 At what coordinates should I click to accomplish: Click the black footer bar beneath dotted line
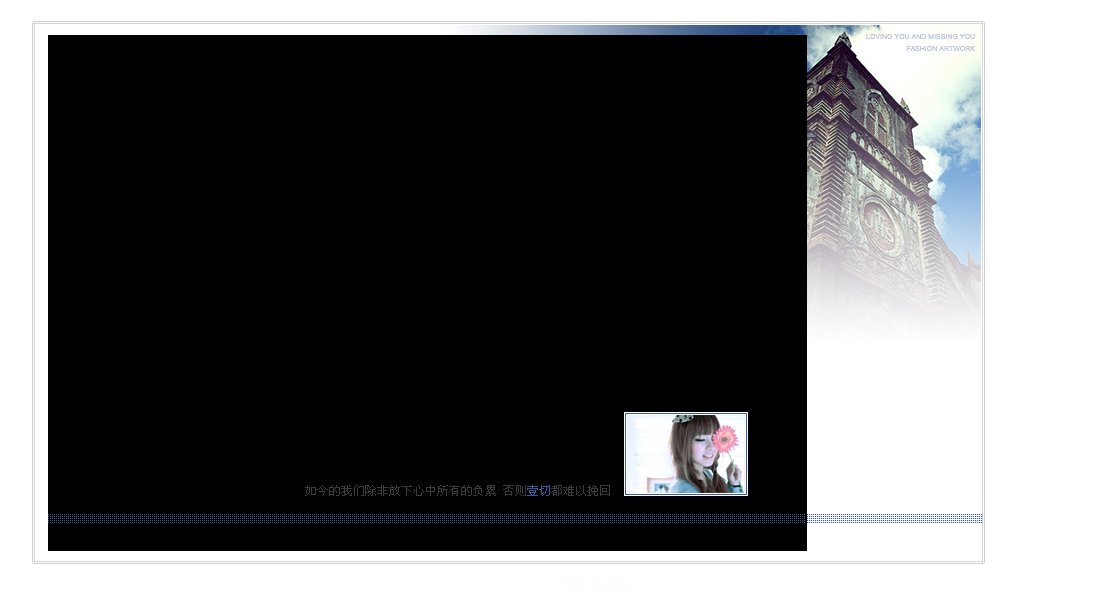coord(427,538)
